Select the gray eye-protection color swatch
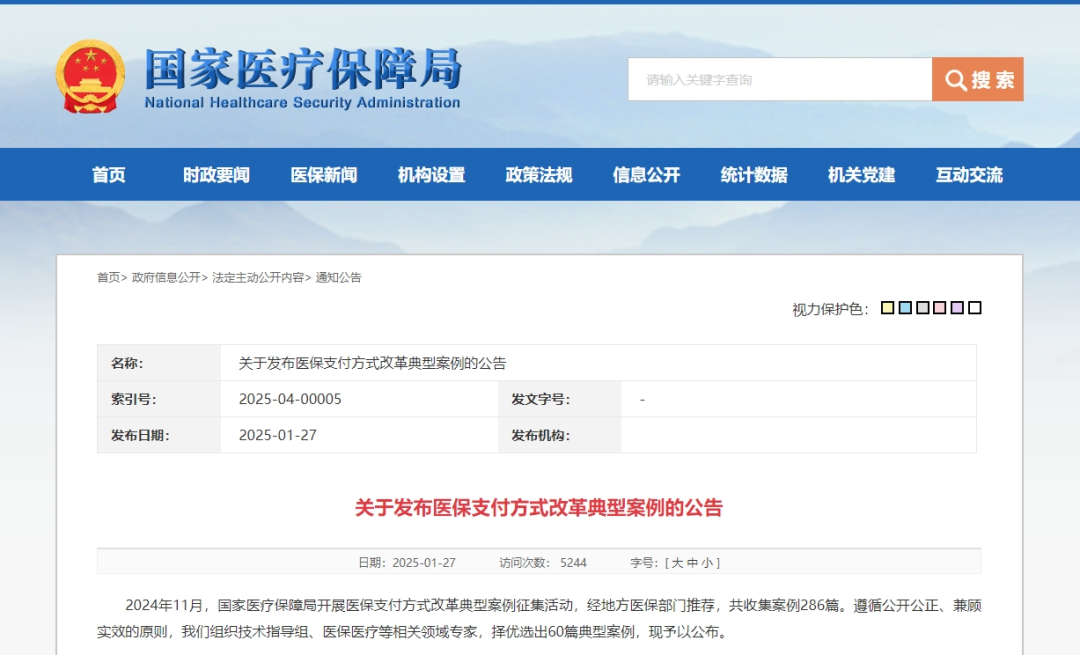This screenshot has height=655, width=1080. [923, 308]
